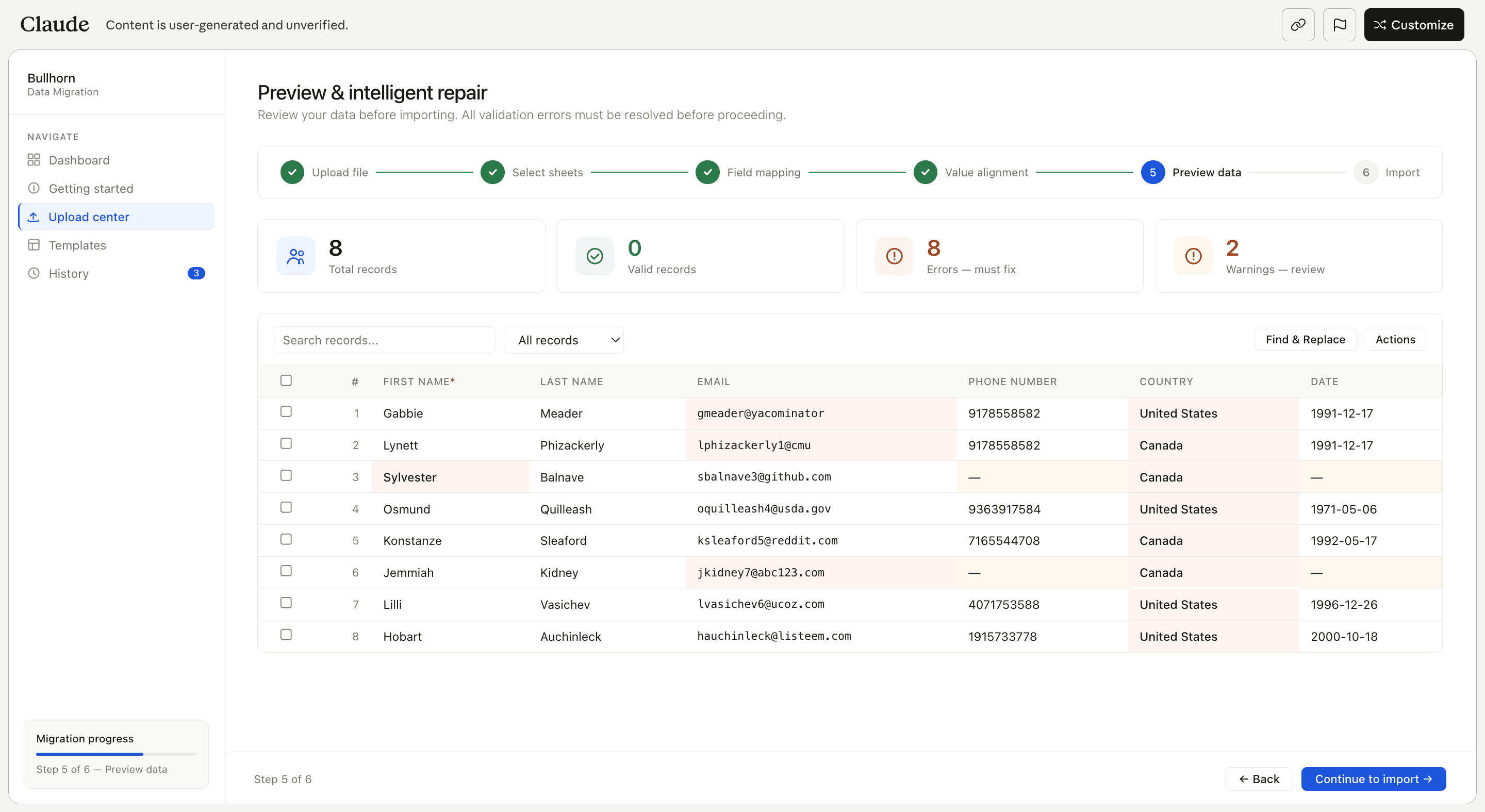Click the copy link icon button
Screen dimensions: 1485x812
pyautogui.click(x=1298, y=25)
